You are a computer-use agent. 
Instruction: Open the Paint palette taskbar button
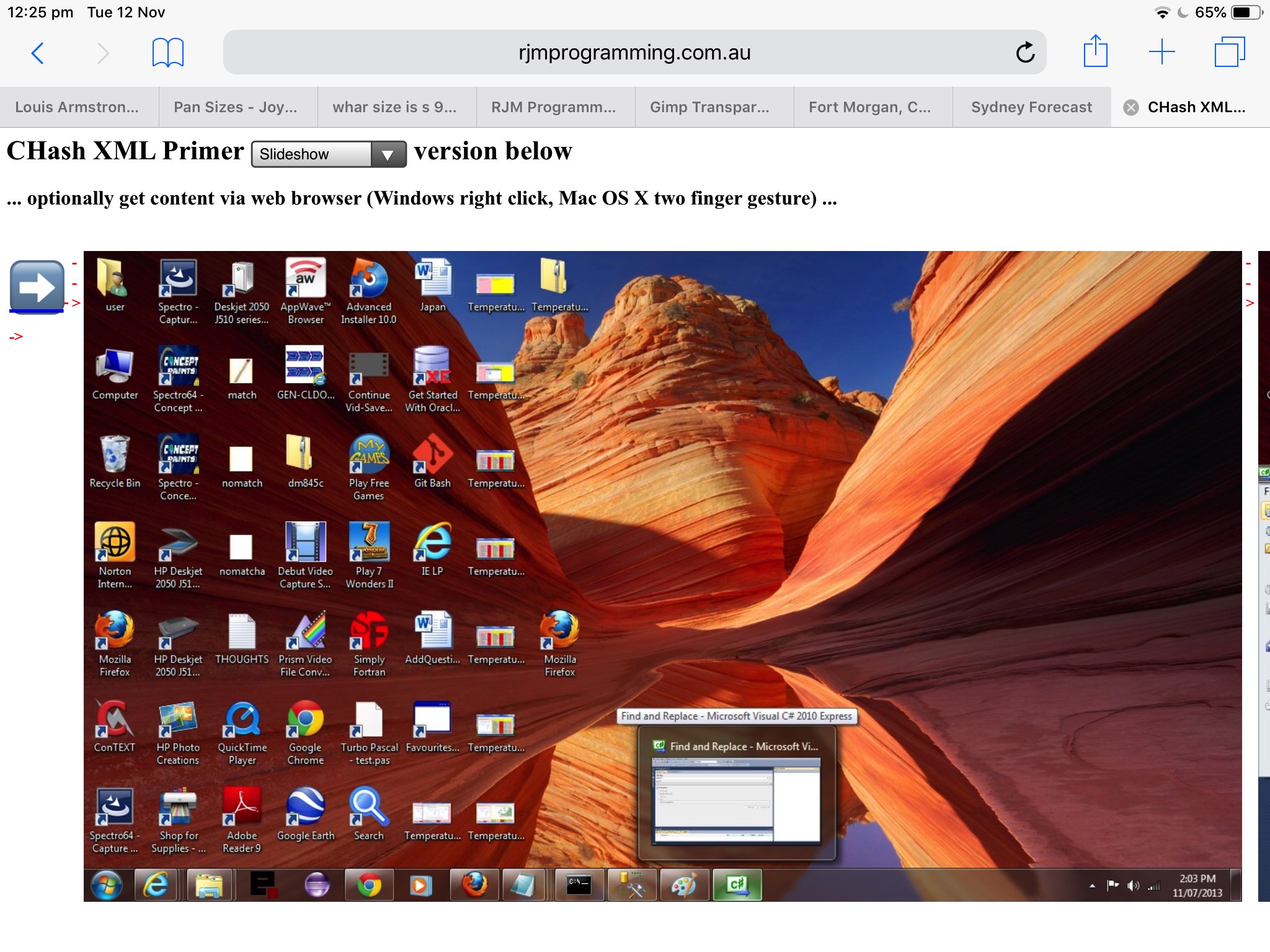[684, 885]
